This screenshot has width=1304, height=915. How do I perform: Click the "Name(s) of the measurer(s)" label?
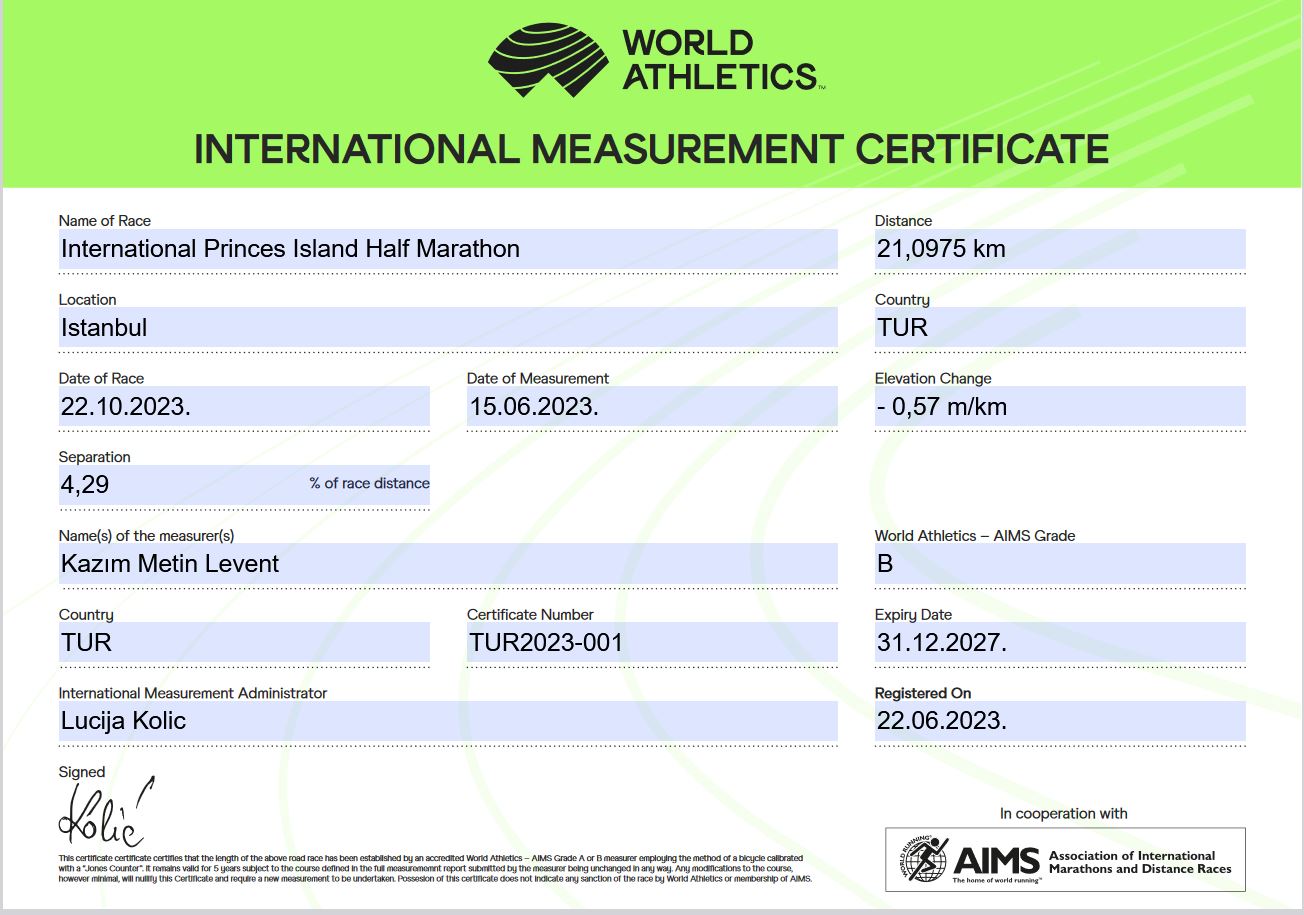click(147, 536)
